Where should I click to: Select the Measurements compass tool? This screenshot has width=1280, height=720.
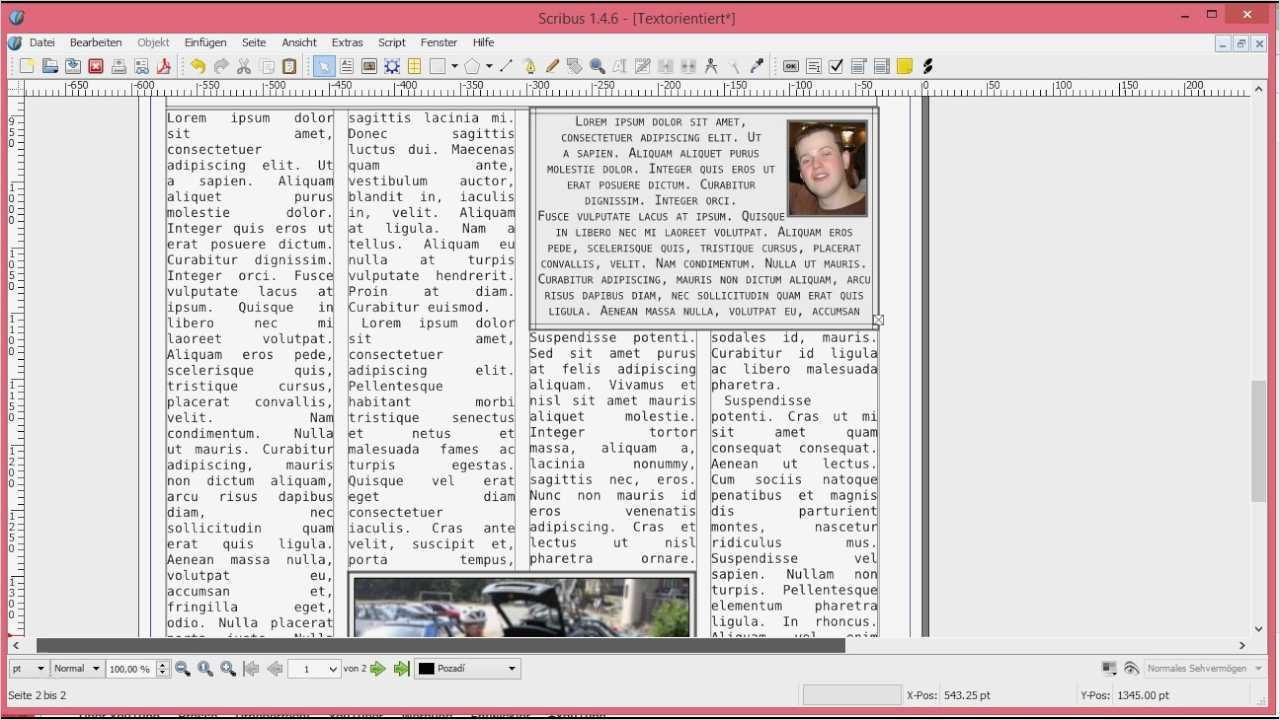point(711,66)
